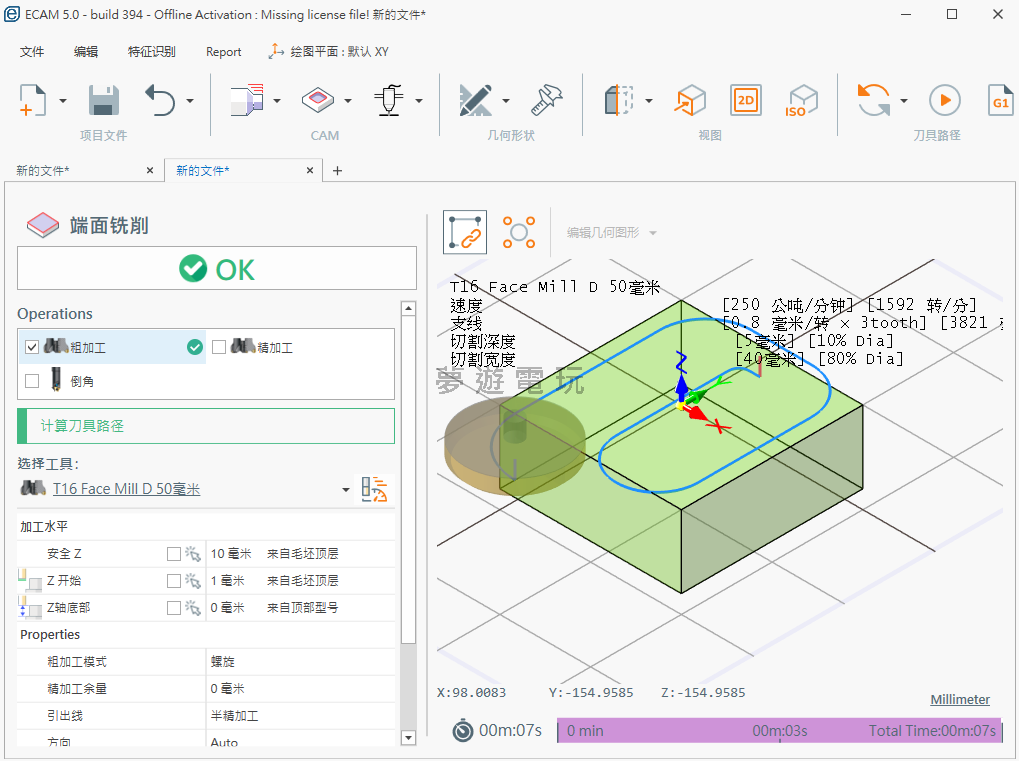This screenshot has width=1019, height=761.
Task: Select the chain geometry selection icon
Action: tap(465, 232)
